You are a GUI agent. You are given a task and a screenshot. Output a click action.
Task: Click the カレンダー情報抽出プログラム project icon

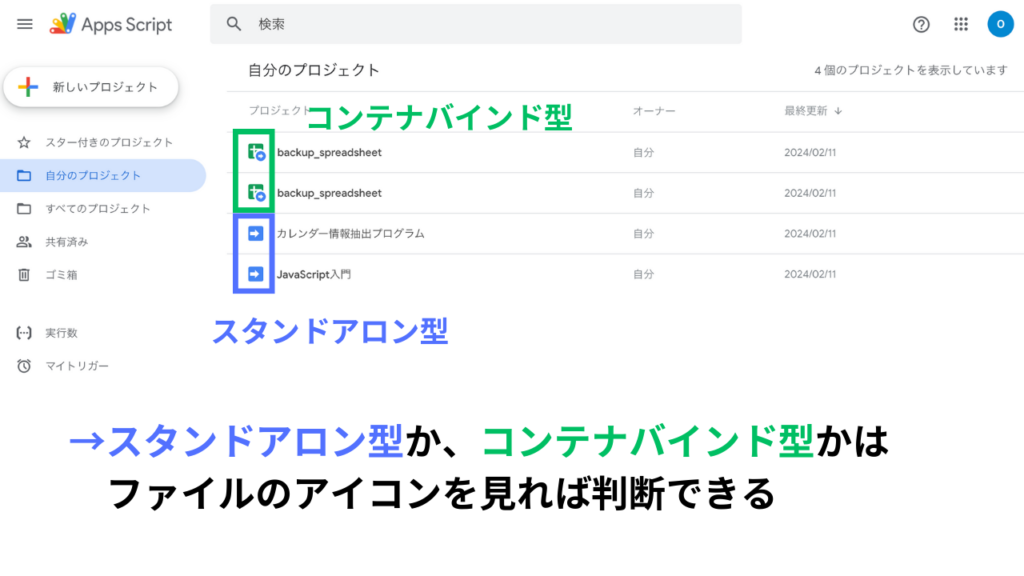pos(256,233)
